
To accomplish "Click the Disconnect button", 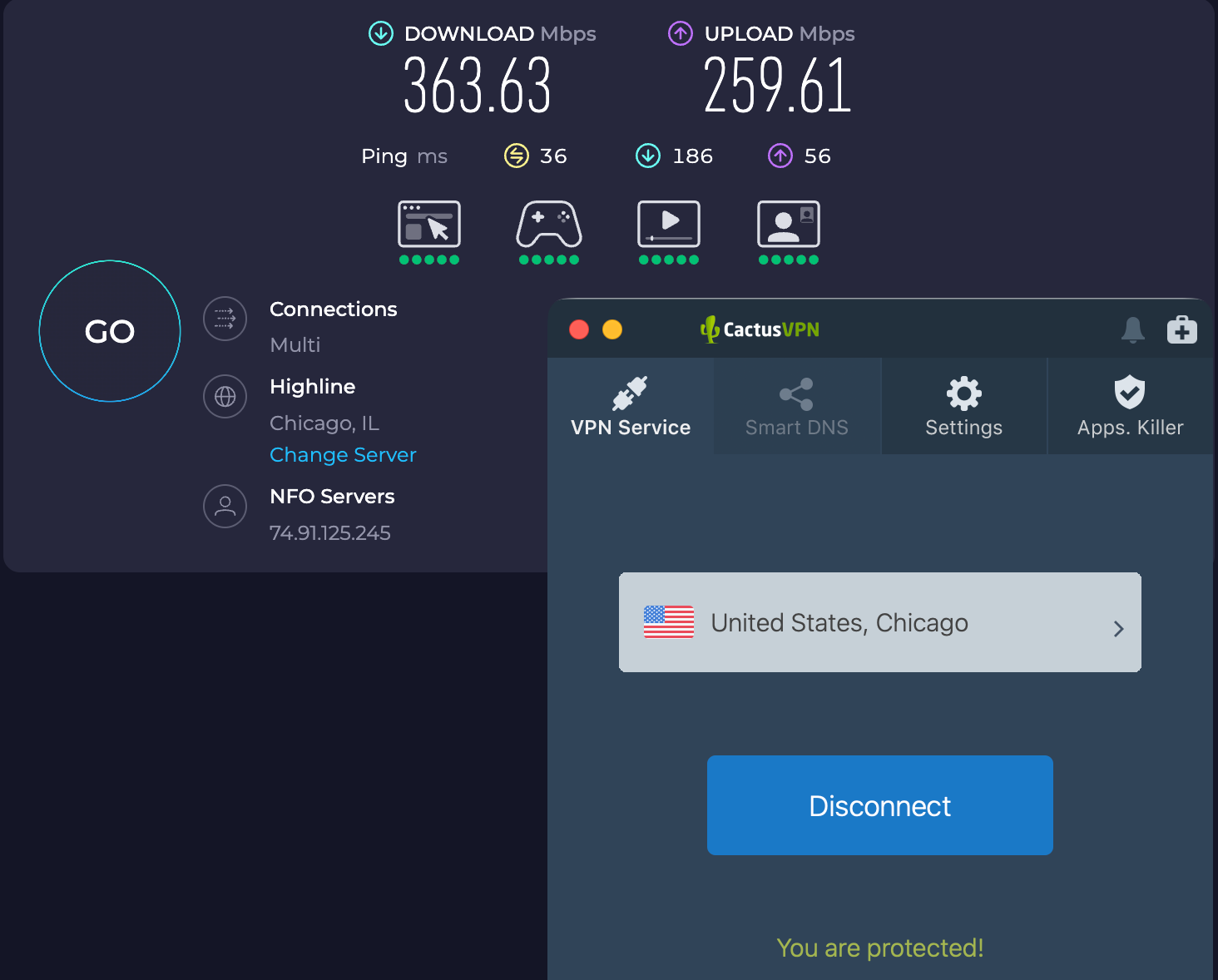I will (879, 805).
